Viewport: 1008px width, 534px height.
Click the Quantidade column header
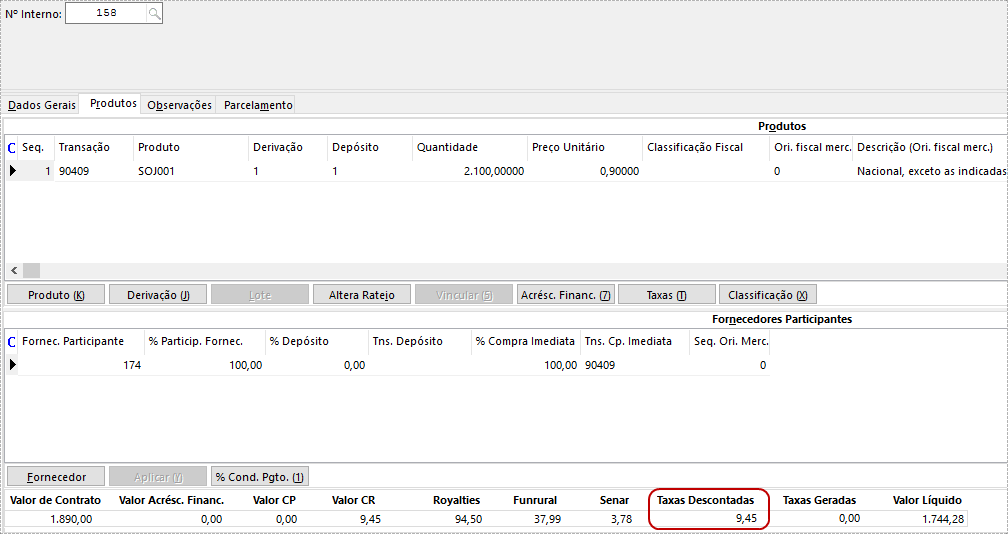click(470, 147)
